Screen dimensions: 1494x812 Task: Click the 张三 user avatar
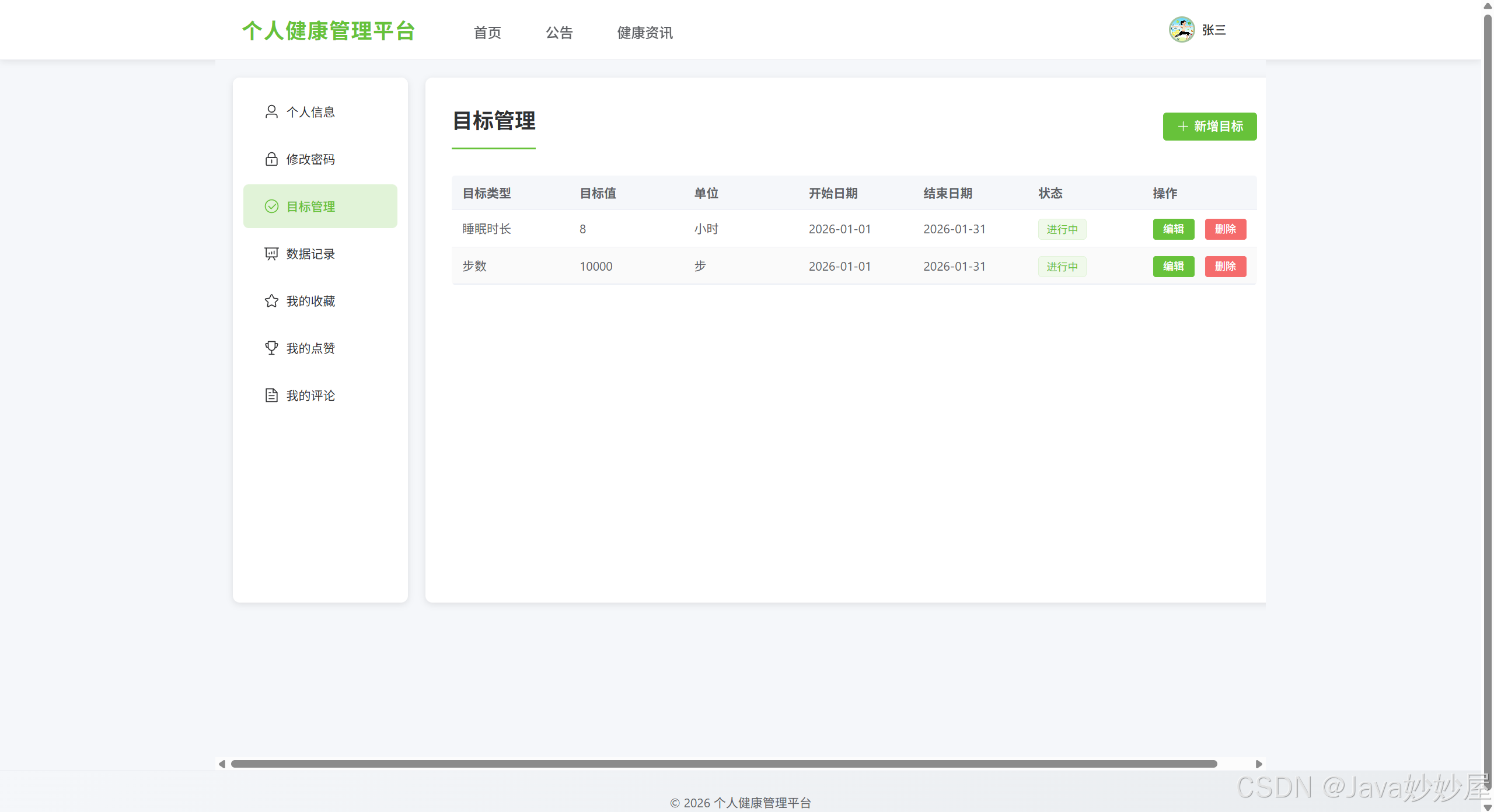click(1181, 30)
